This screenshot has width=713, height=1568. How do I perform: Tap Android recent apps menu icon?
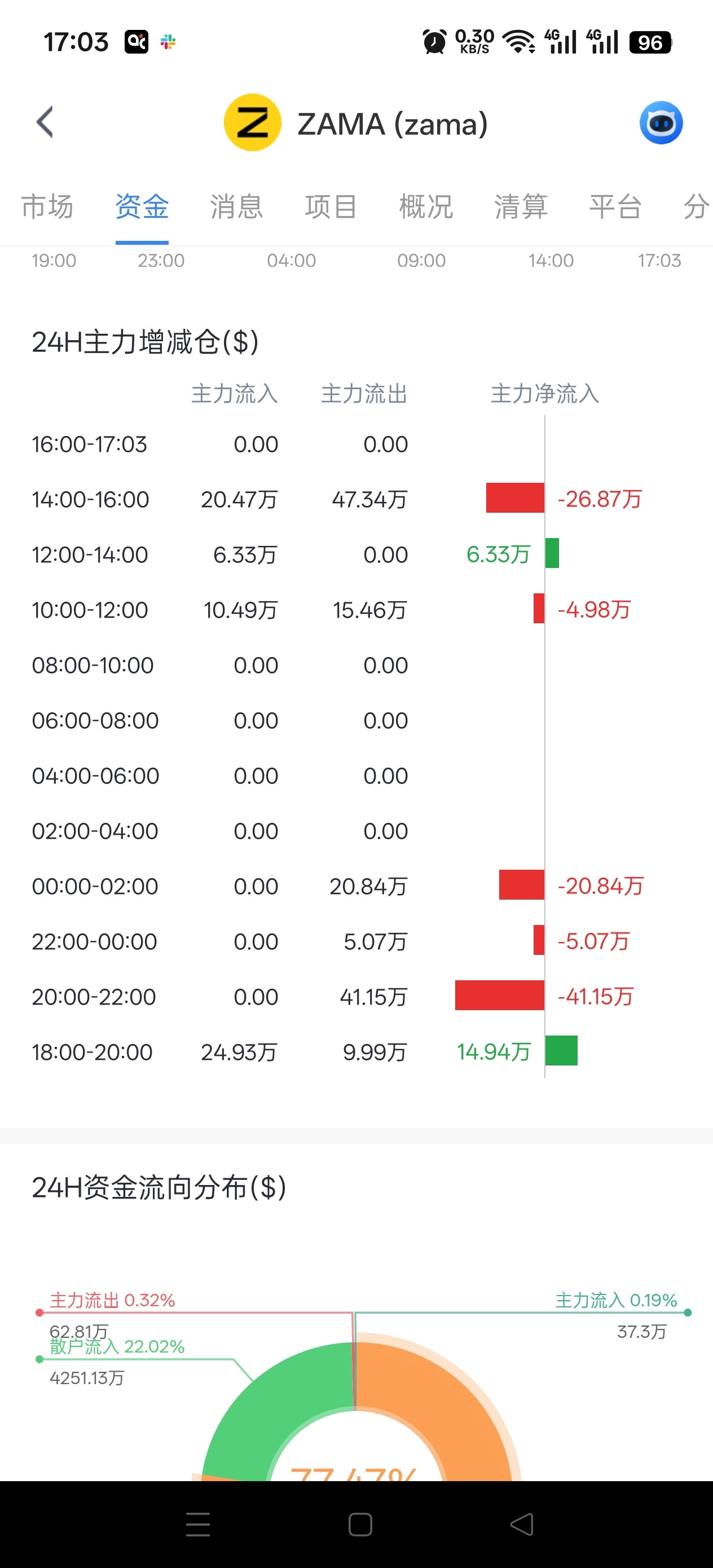(x=198, y=1524)
